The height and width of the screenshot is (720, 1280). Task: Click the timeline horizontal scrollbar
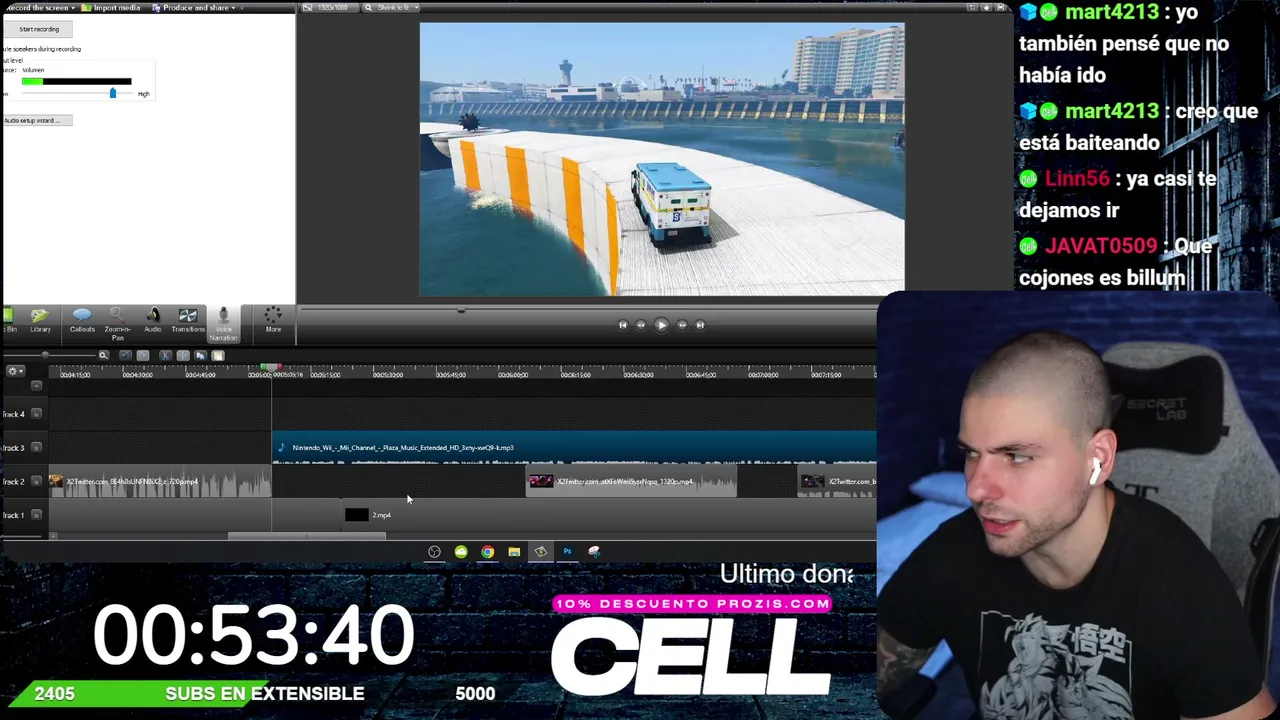(x=307, y=536)
